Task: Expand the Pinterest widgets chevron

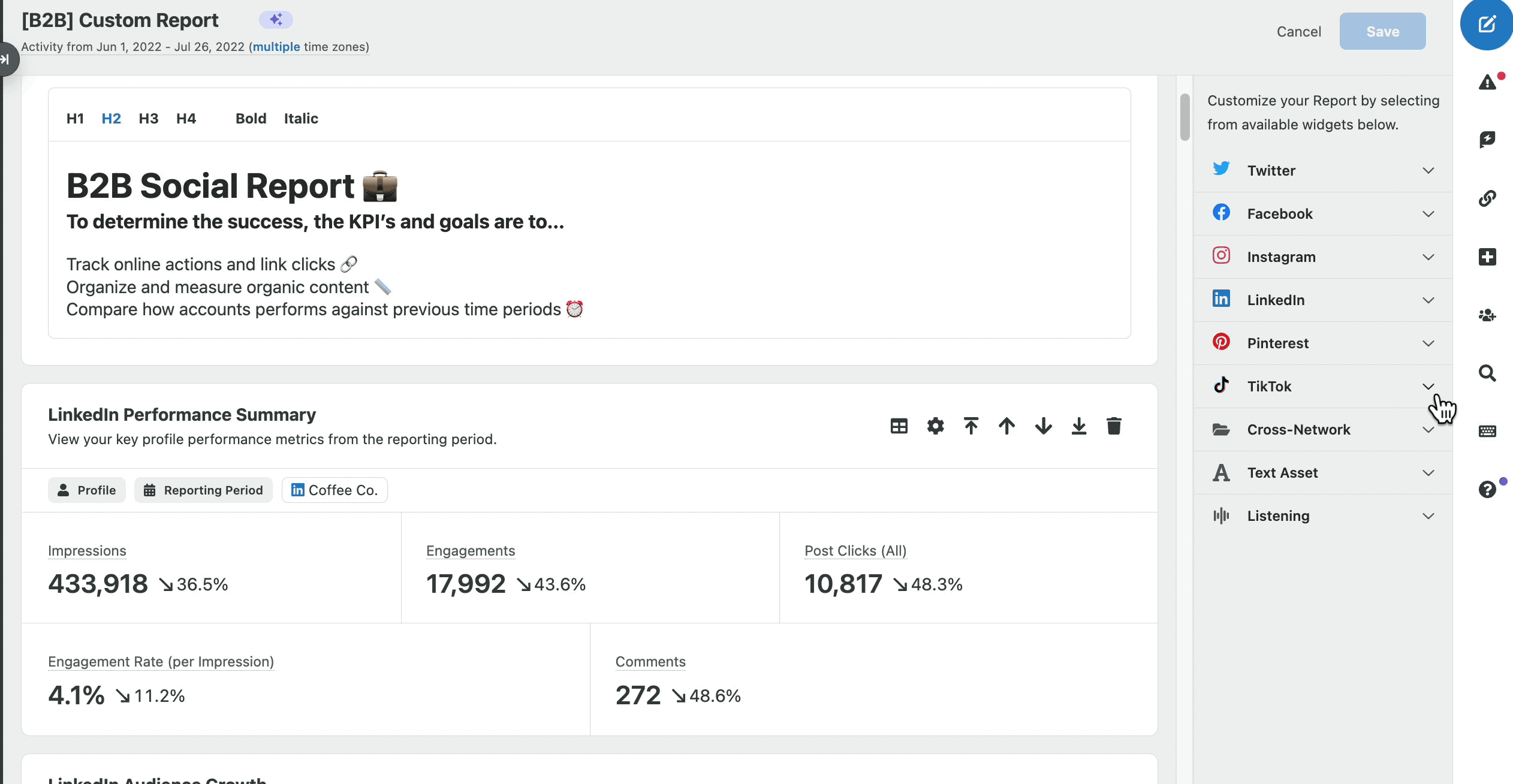Action: click(1428, 343)
